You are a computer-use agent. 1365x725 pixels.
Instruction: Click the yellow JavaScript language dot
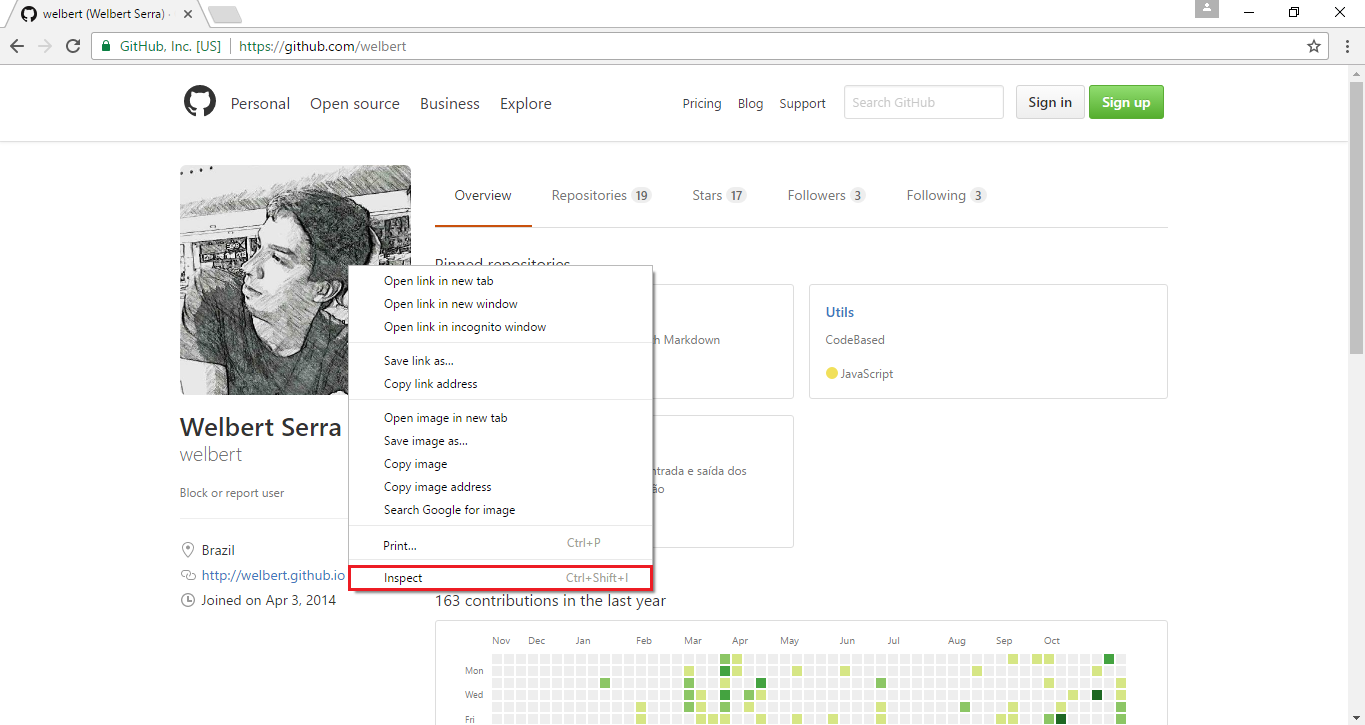click(x=831, y=374)
